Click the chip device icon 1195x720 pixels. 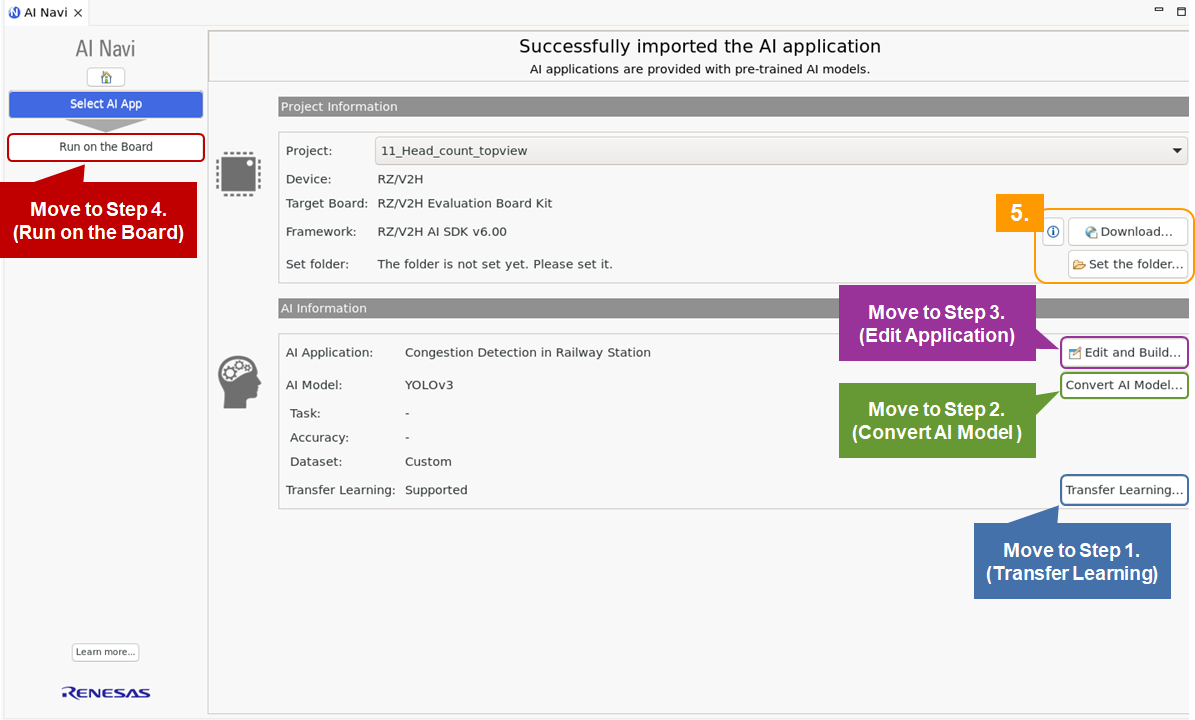coord(238,174)
